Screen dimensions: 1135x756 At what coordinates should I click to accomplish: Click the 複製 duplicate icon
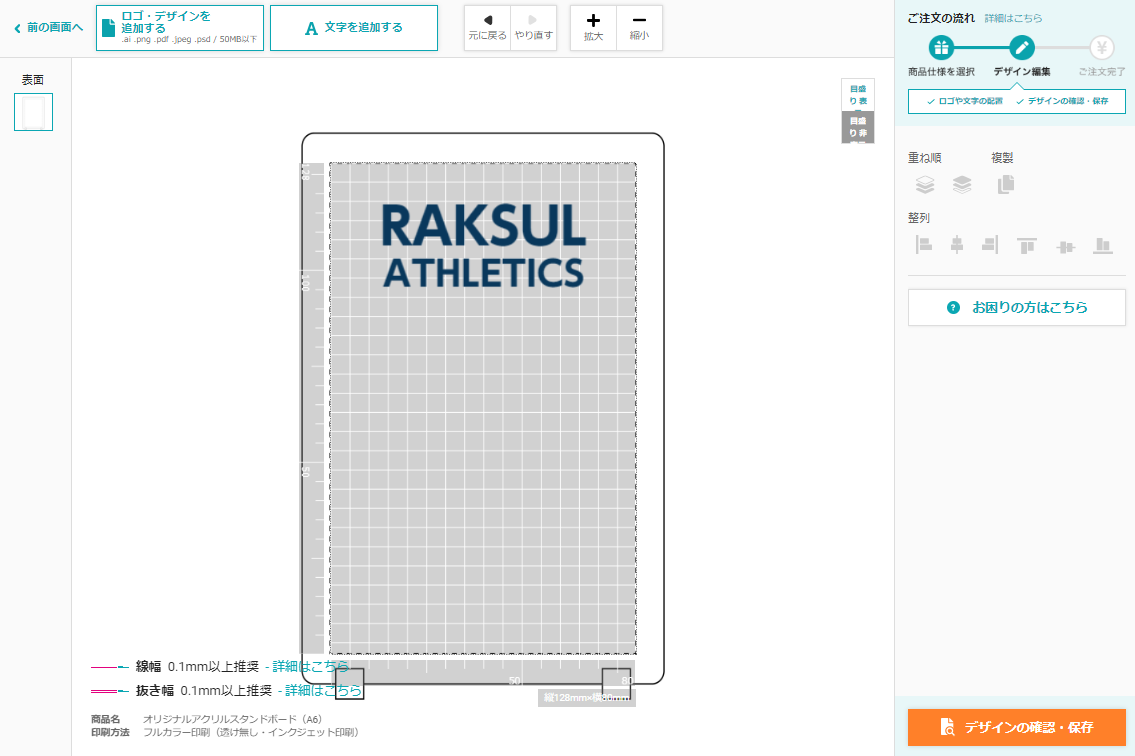1005,185
